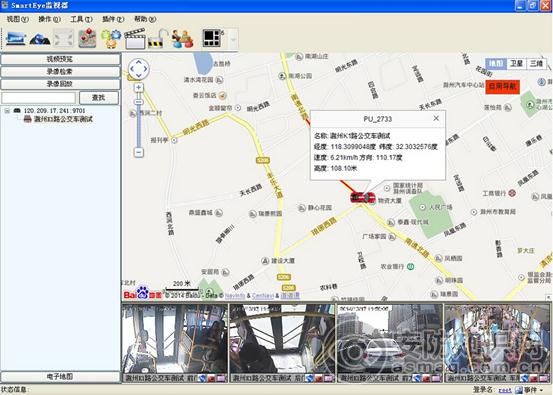Screen dimensions: 553x395
Task: Open the CenNavi link
Action: pos(263,296)
